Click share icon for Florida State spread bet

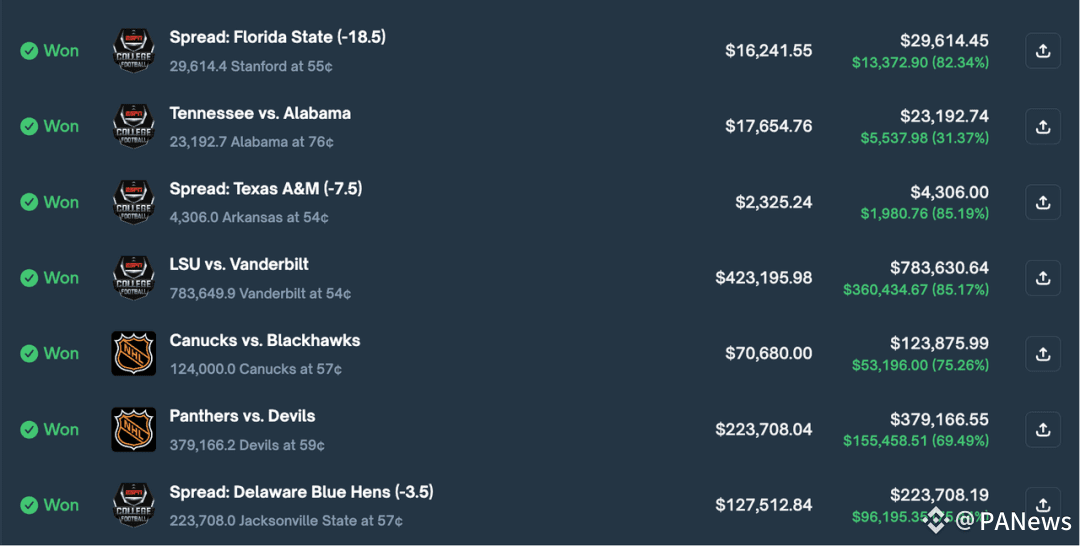(x=1043, y=51)
